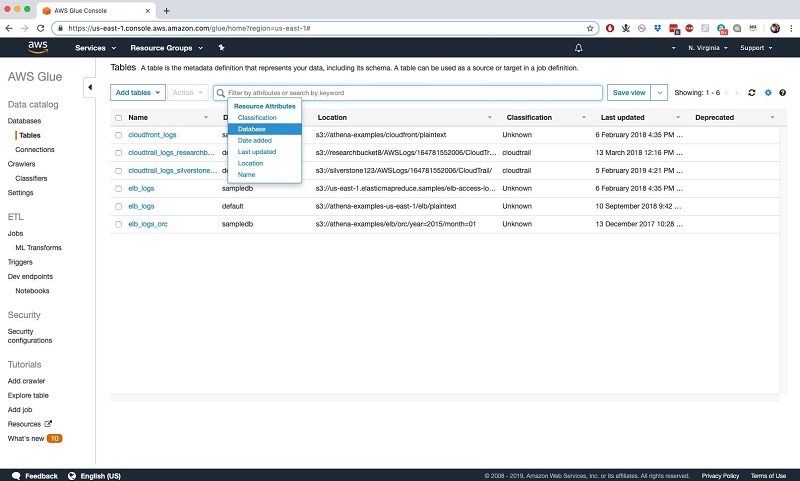Click the search magnifier icon in filter box

(220, 93)
